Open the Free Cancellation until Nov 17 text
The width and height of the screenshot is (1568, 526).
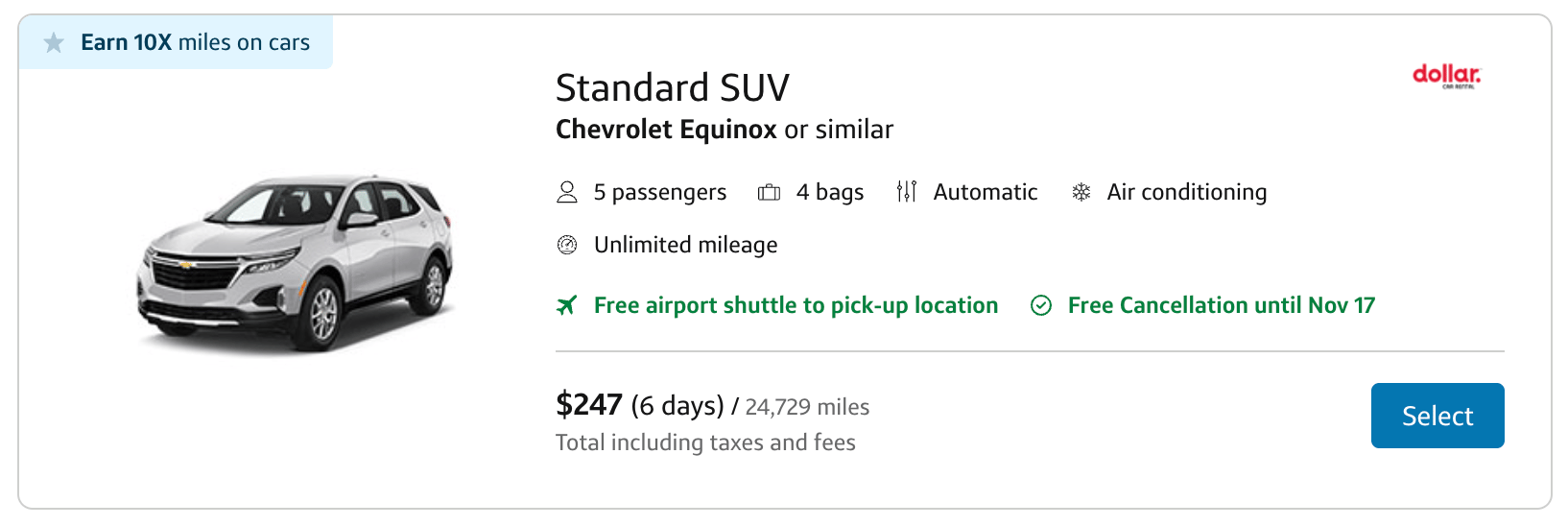click(x=1221, y=305)
